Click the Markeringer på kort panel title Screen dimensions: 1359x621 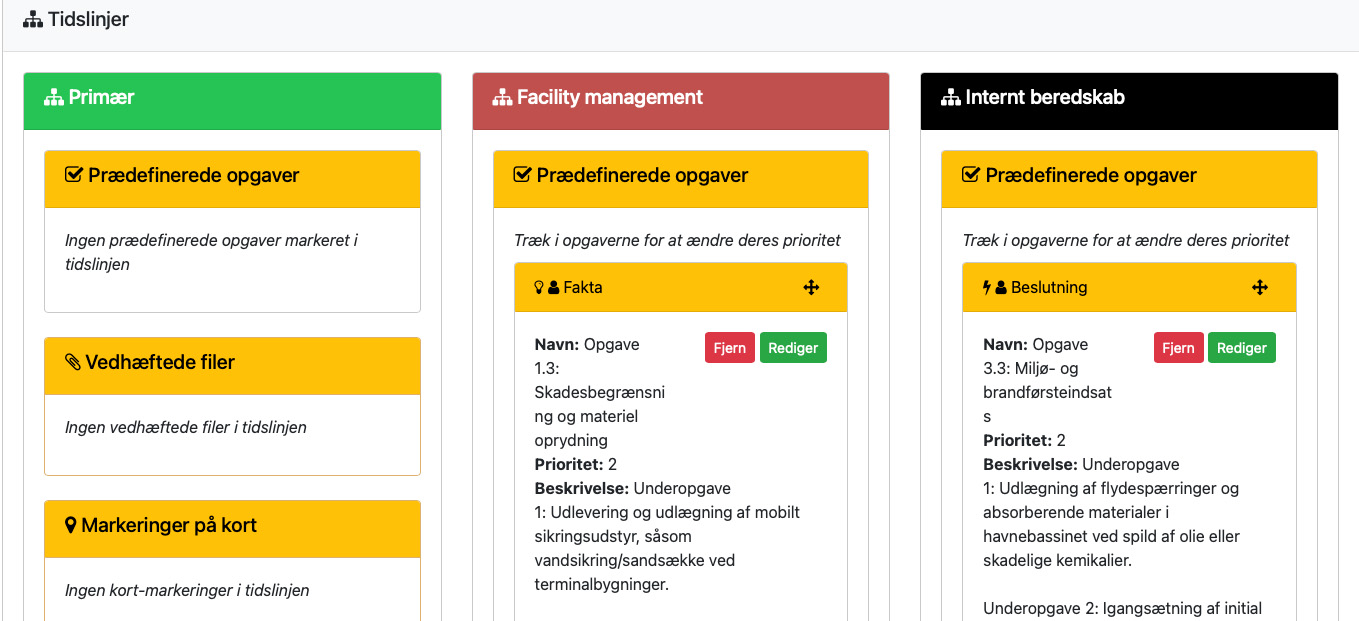pos(169,525)
